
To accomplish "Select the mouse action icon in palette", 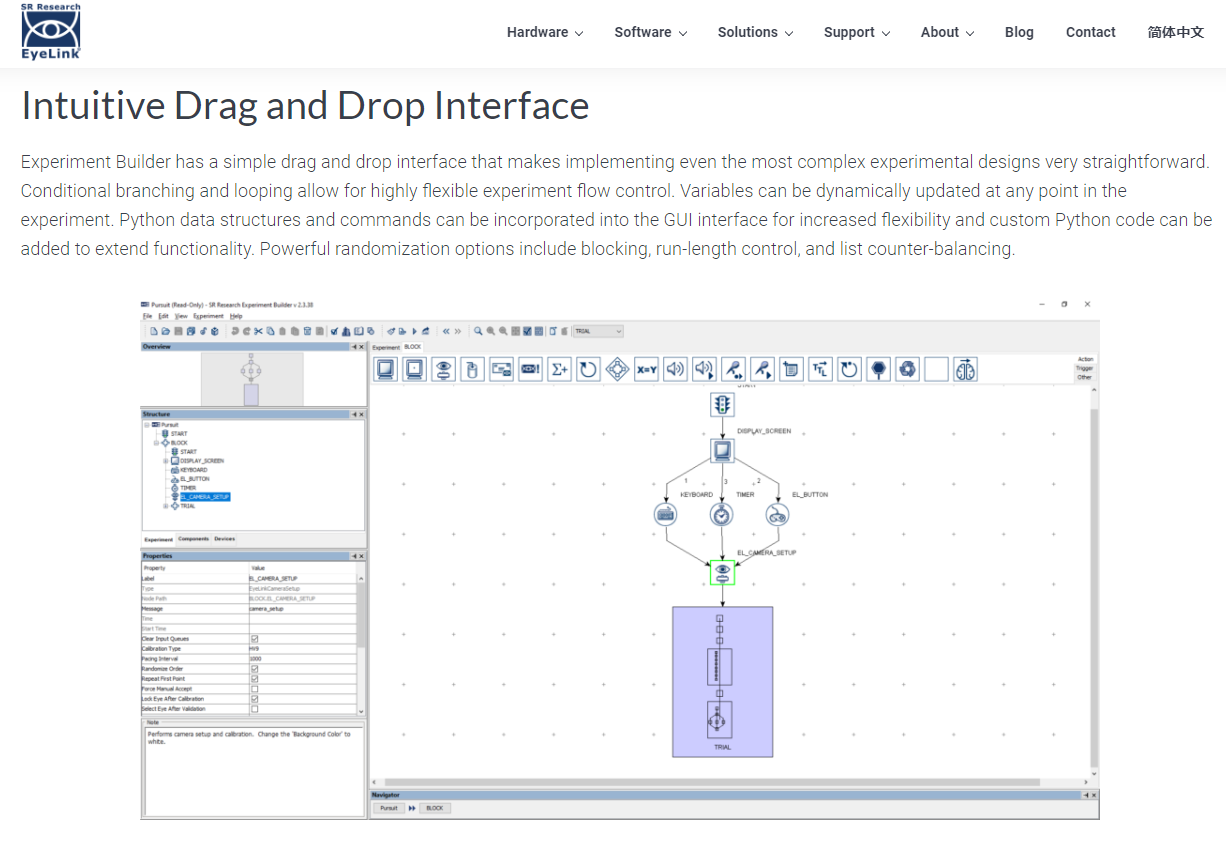I will pyautogui.click(x=473, y=370).
